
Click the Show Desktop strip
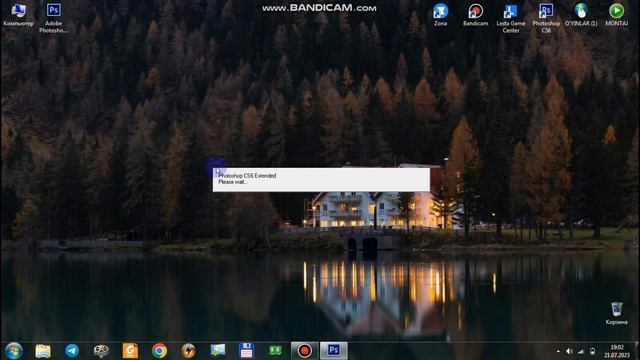click(637, 351)
